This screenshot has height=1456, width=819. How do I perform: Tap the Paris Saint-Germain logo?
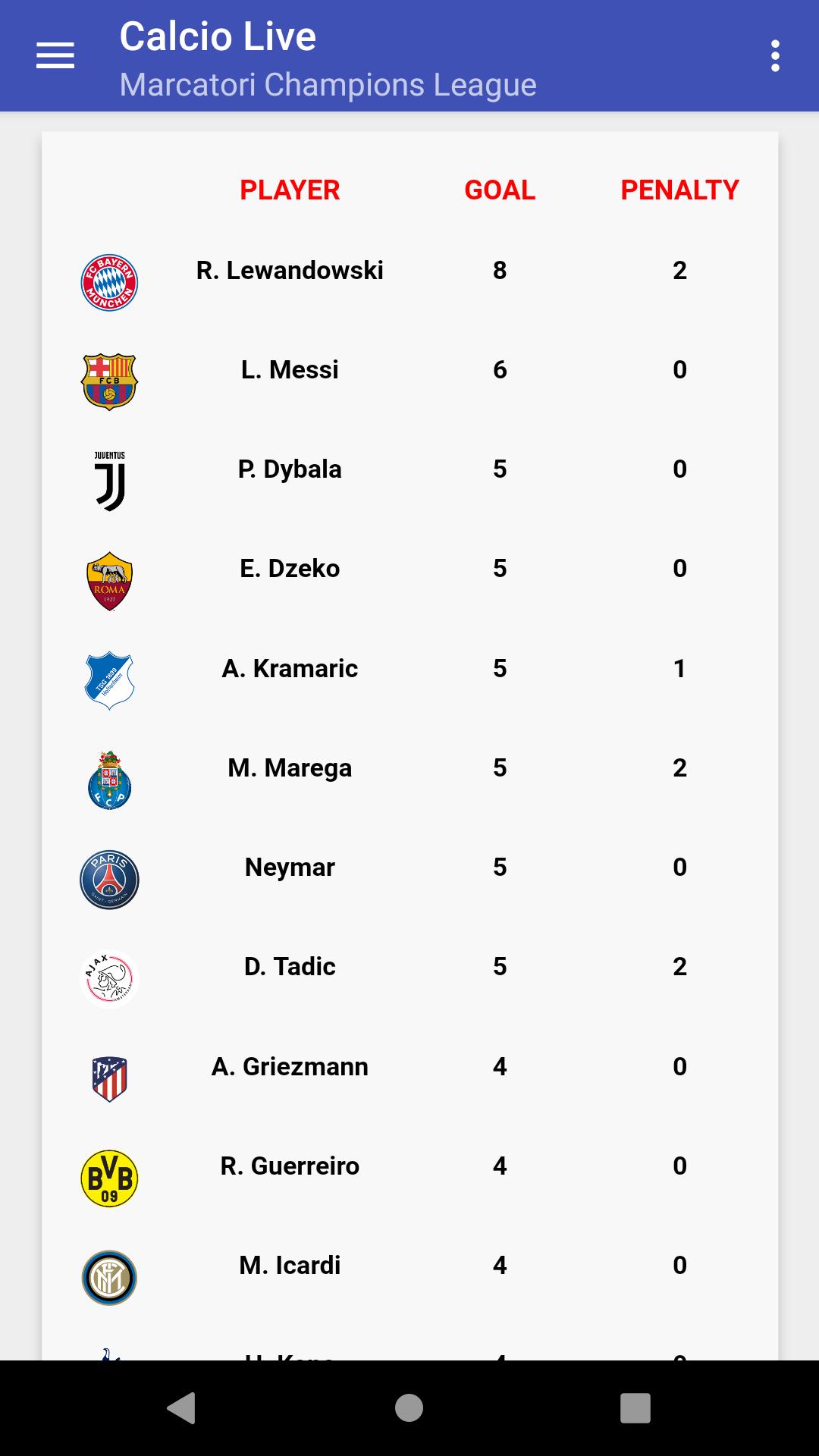109,880
